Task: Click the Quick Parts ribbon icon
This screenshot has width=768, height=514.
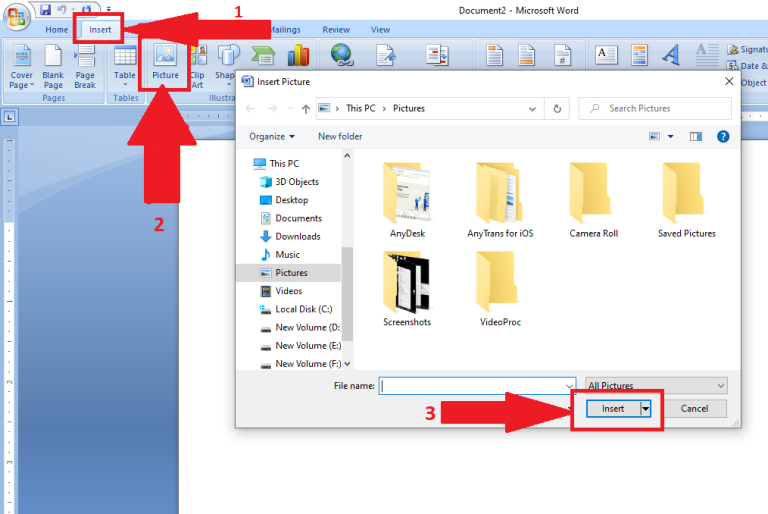Action: [x=639, y=55]
